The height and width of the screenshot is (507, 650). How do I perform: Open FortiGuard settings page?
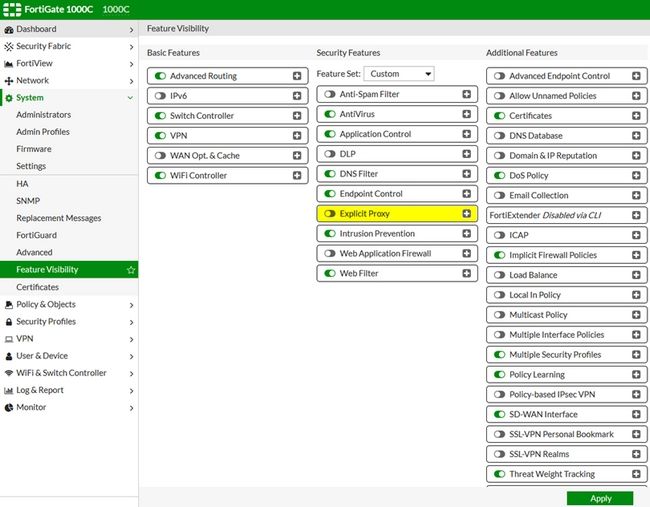click(36, 235)
